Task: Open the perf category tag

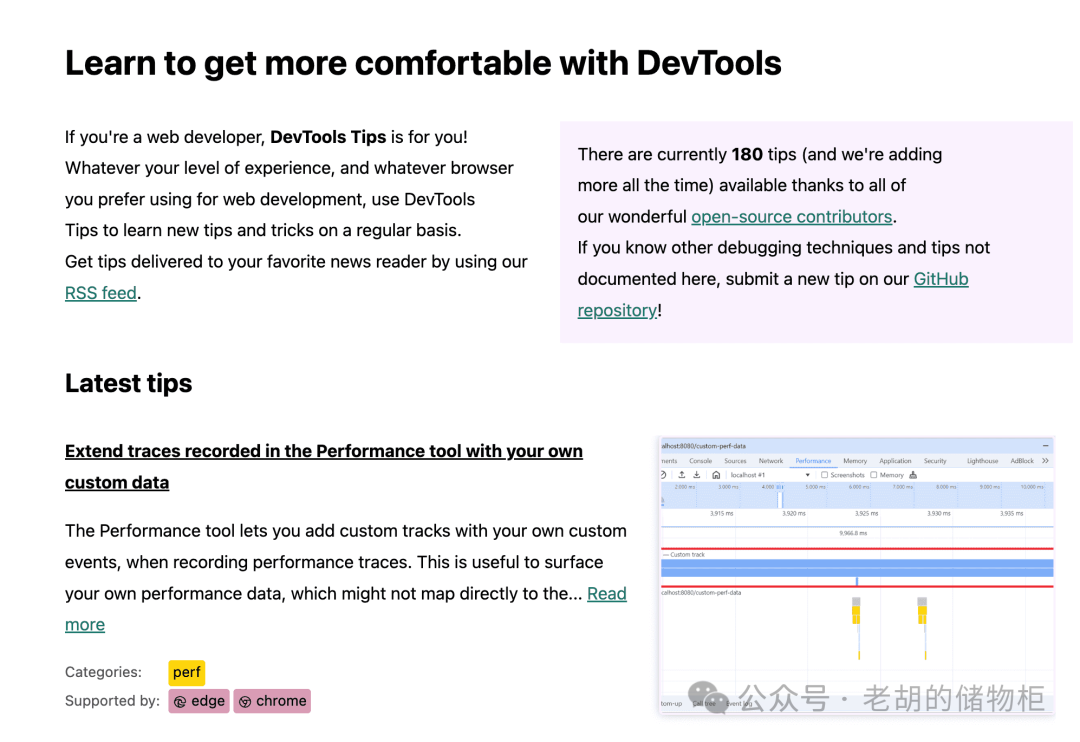Action: 187,672
